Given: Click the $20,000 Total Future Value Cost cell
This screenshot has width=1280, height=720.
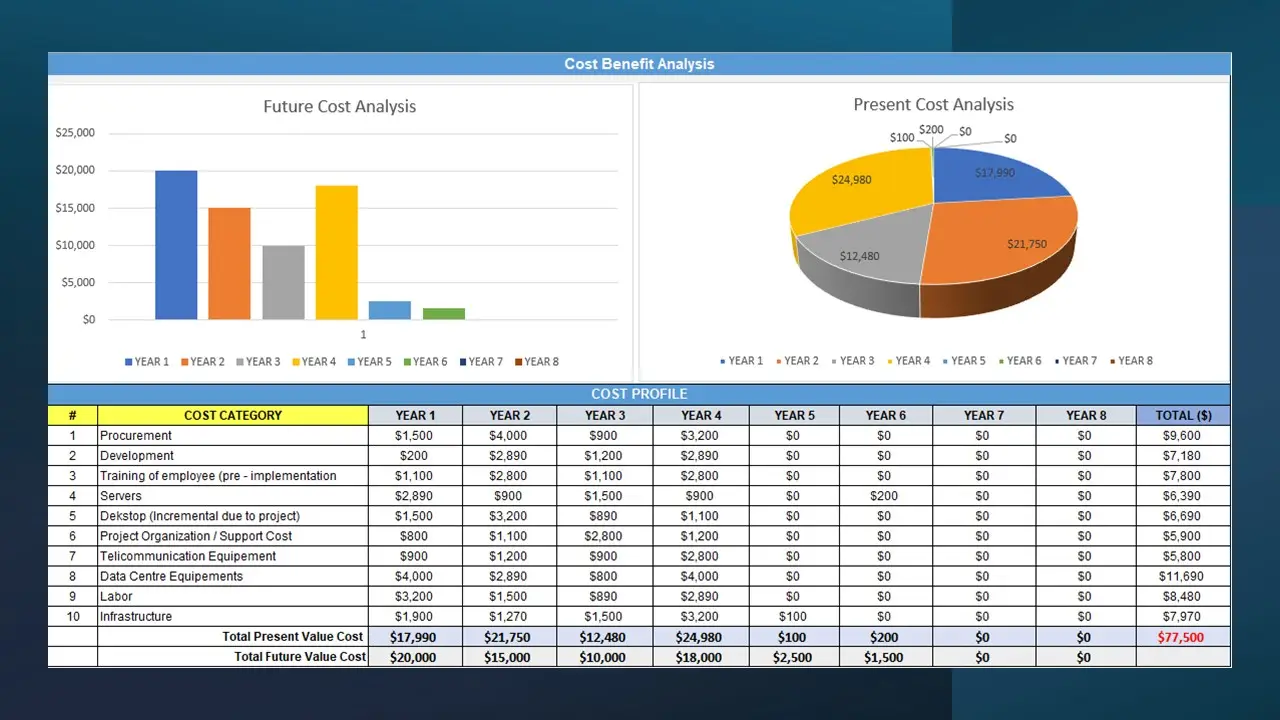Looking at the screenshot, I should 415,657.
